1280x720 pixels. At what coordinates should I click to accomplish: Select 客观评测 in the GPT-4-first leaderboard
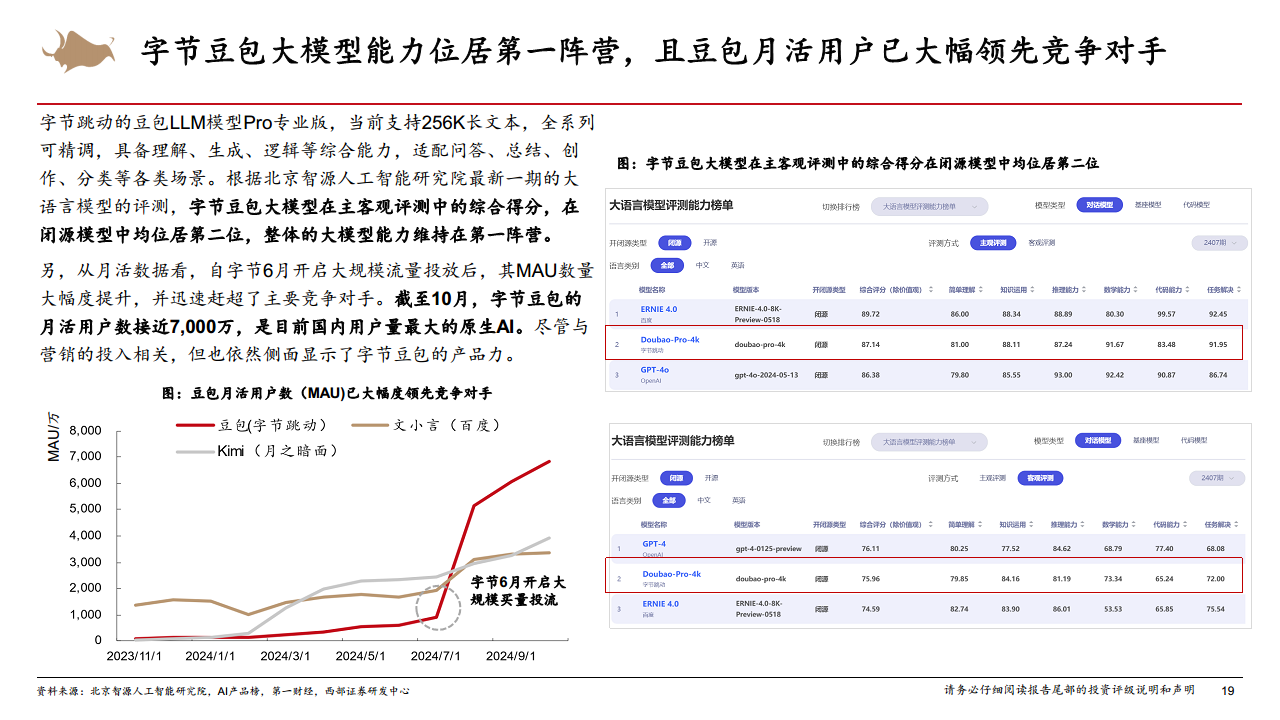[1040, 478]
